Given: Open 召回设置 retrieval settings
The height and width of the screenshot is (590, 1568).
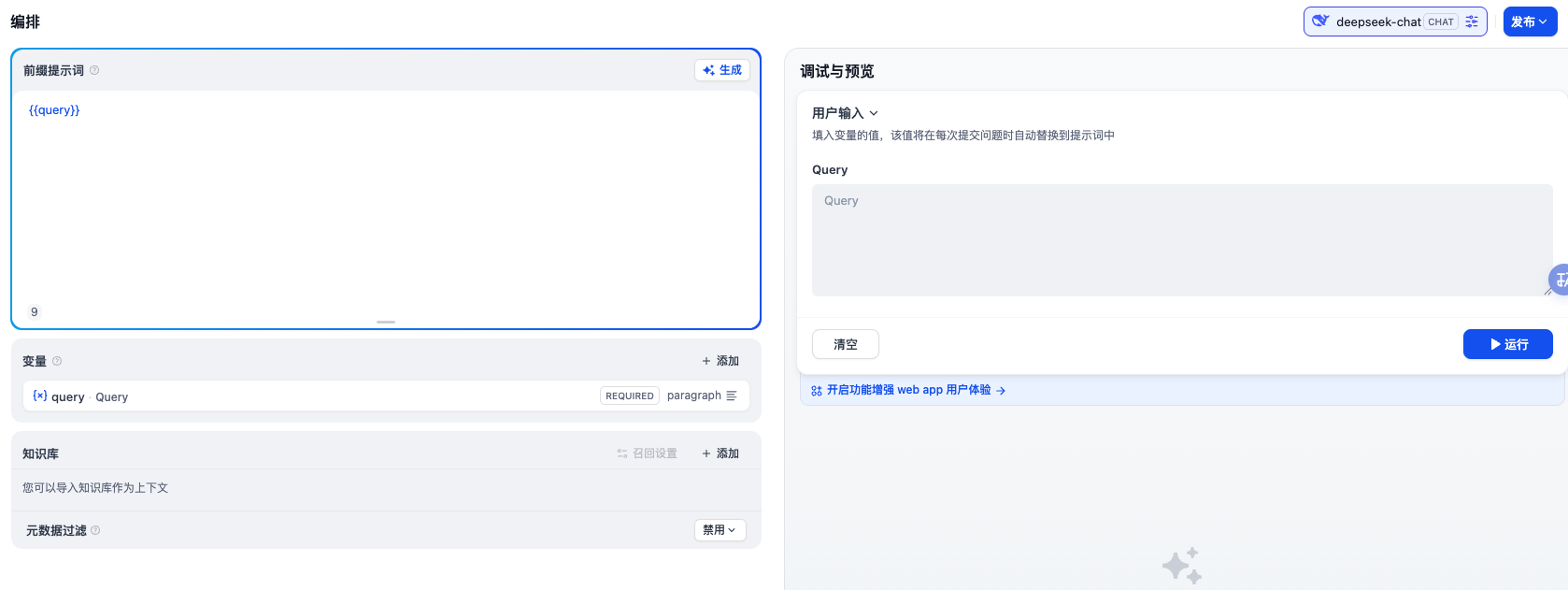Looking at the screenshot, I should (x=647, y=453).
